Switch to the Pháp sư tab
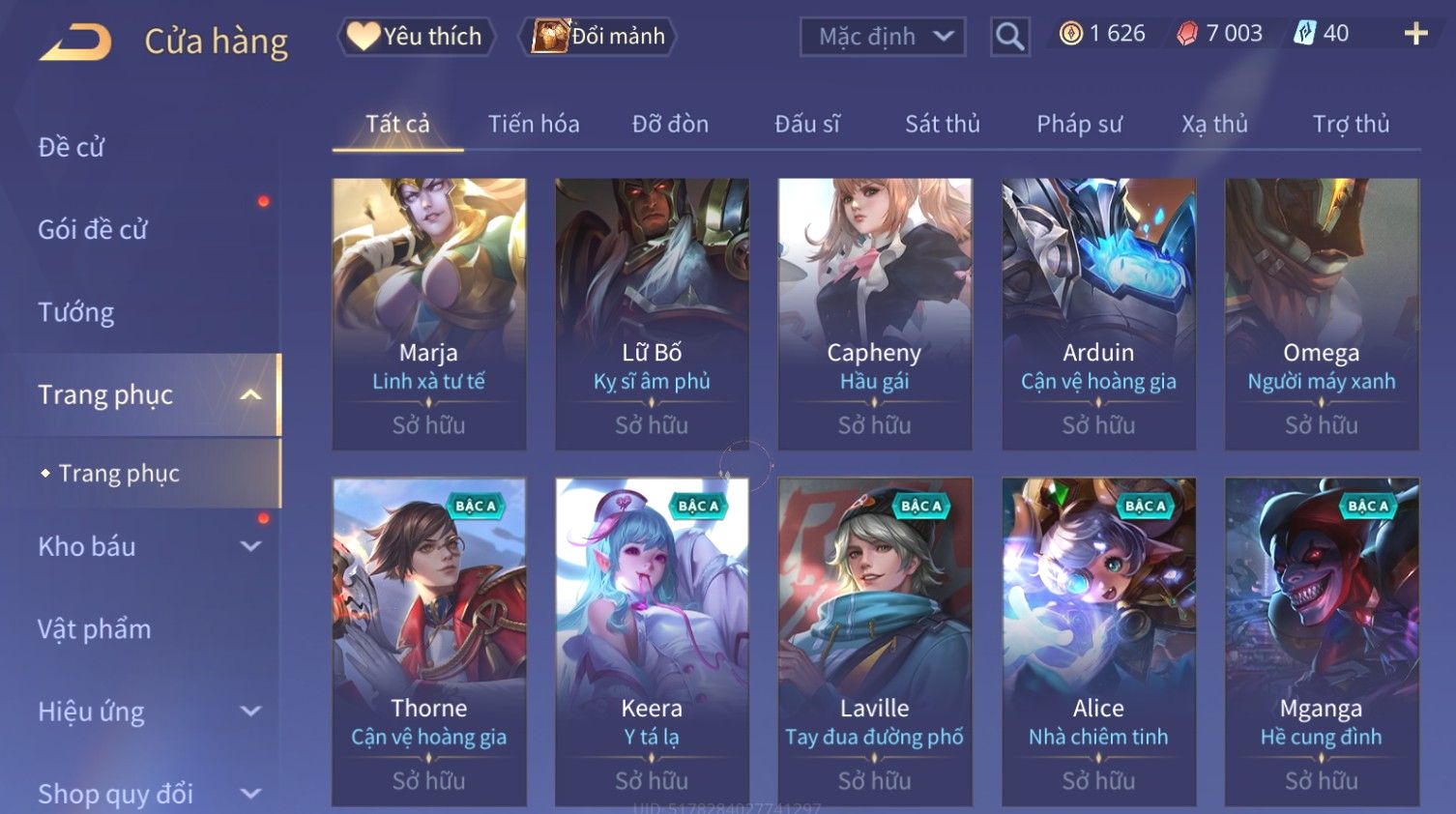 (x=1079, y=124)
